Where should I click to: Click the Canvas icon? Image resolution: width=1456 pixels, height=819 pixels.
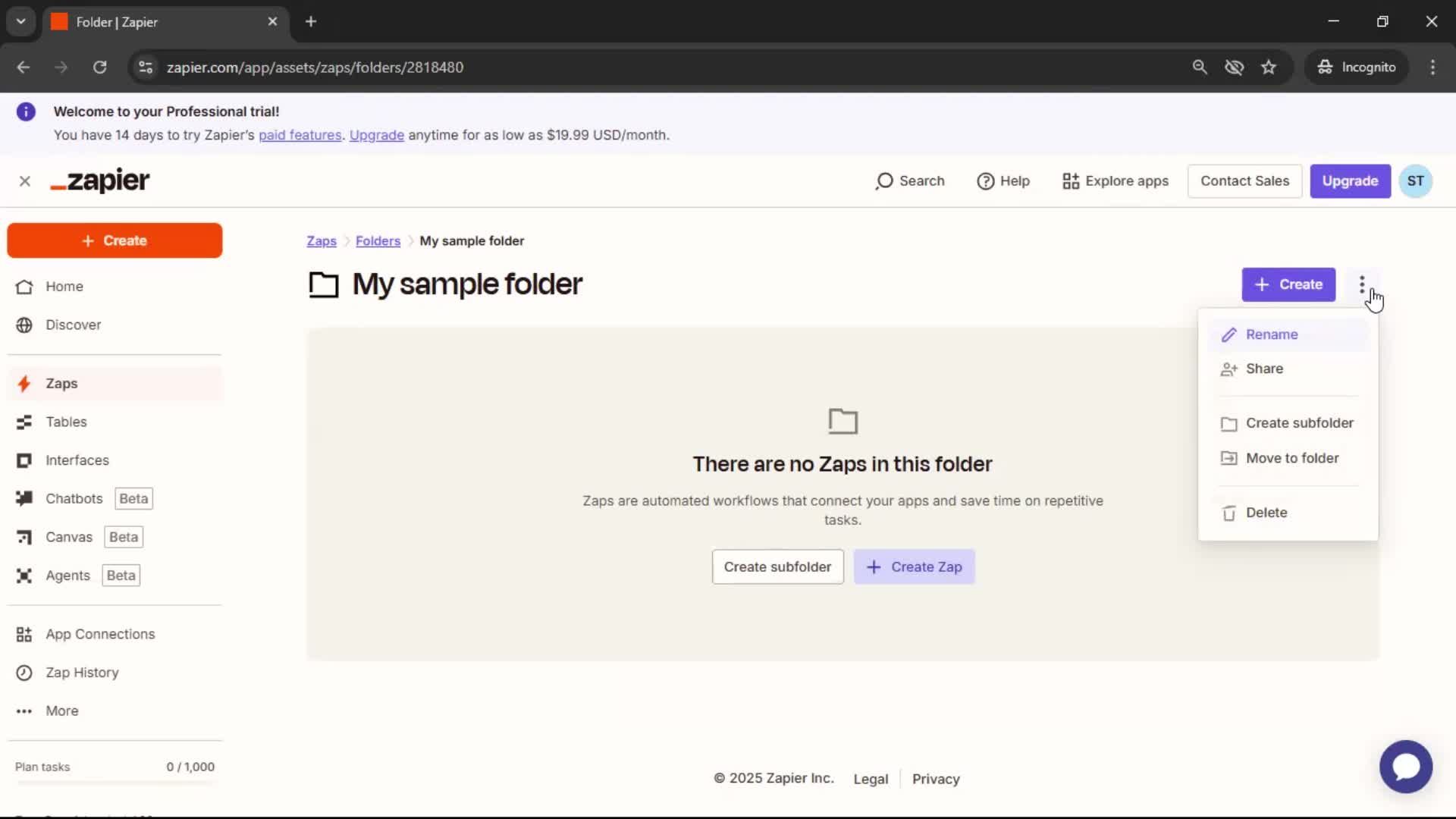point(24,537)
